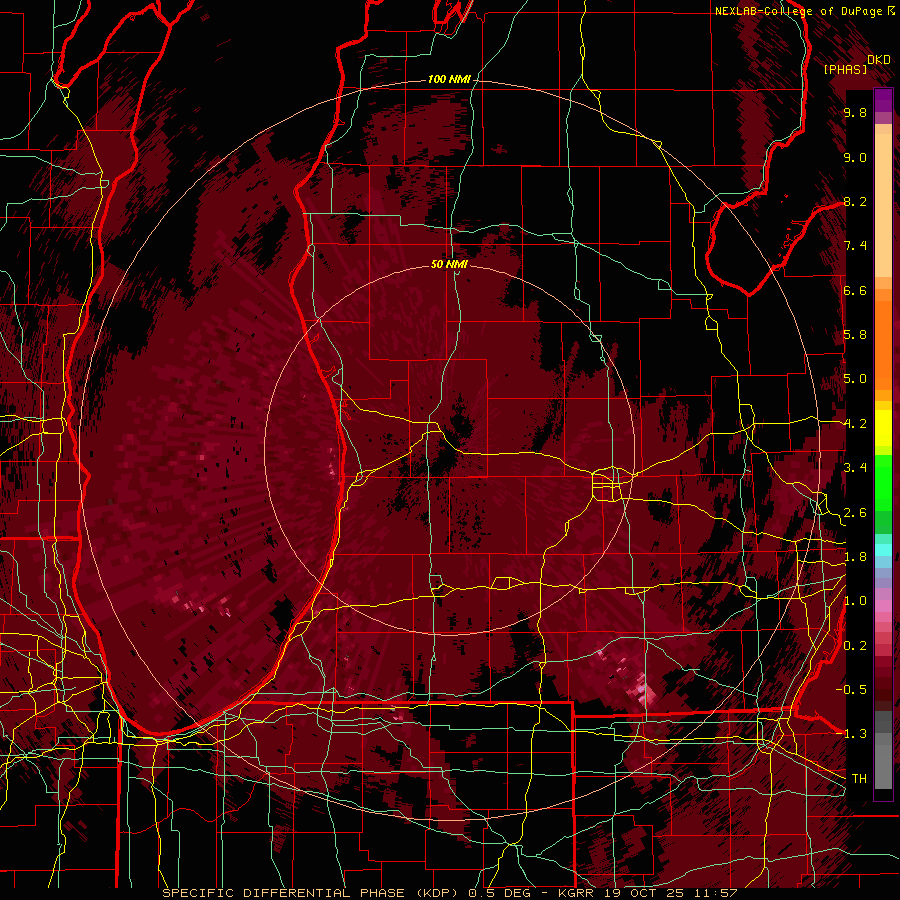Select the 1.0 scale value
The image size is (900, 900).
pyautogui.click(x=855, y=601)
